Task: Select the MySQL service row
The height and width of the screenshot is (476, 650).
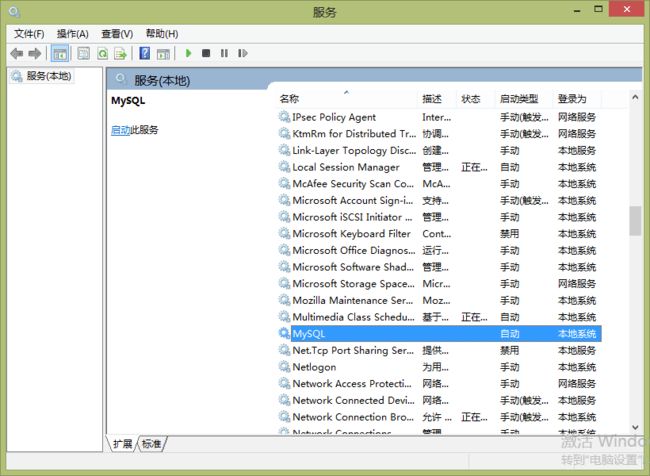Action: 439,333
